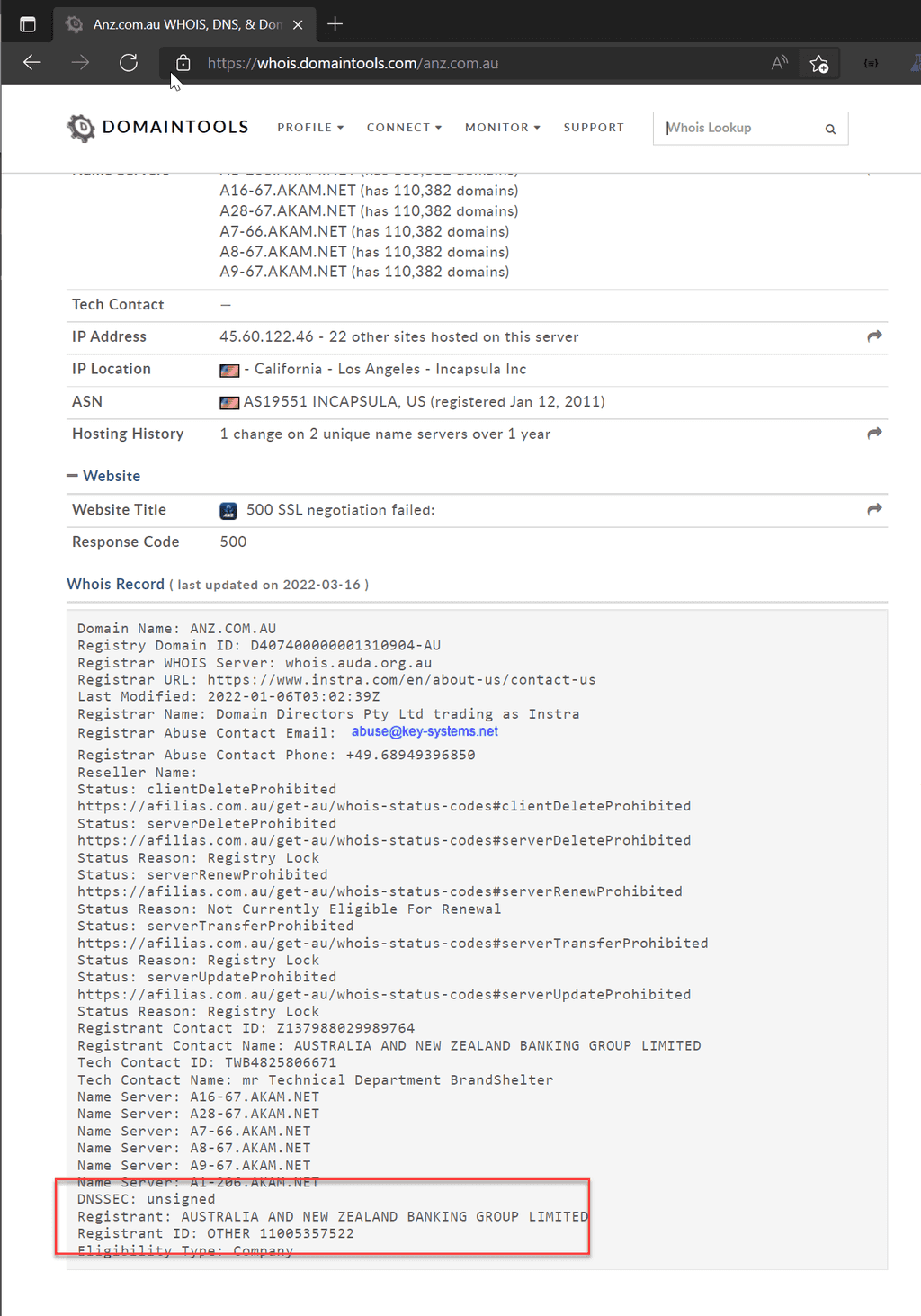
Task: Click the SUPPORT link
Action: (594, 128)
